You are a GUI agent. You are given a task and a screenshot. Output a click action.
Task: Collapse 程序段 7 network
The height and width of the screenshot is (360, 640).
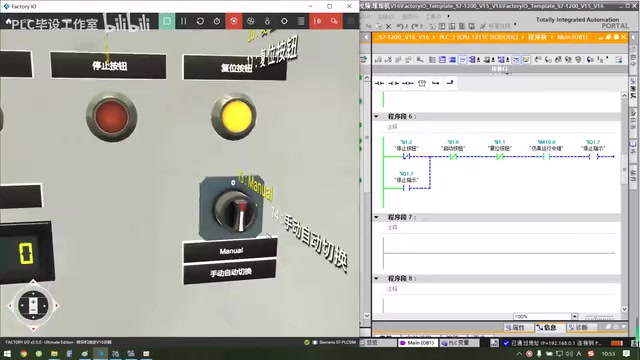pyautogui.click(x=376, y=217)
